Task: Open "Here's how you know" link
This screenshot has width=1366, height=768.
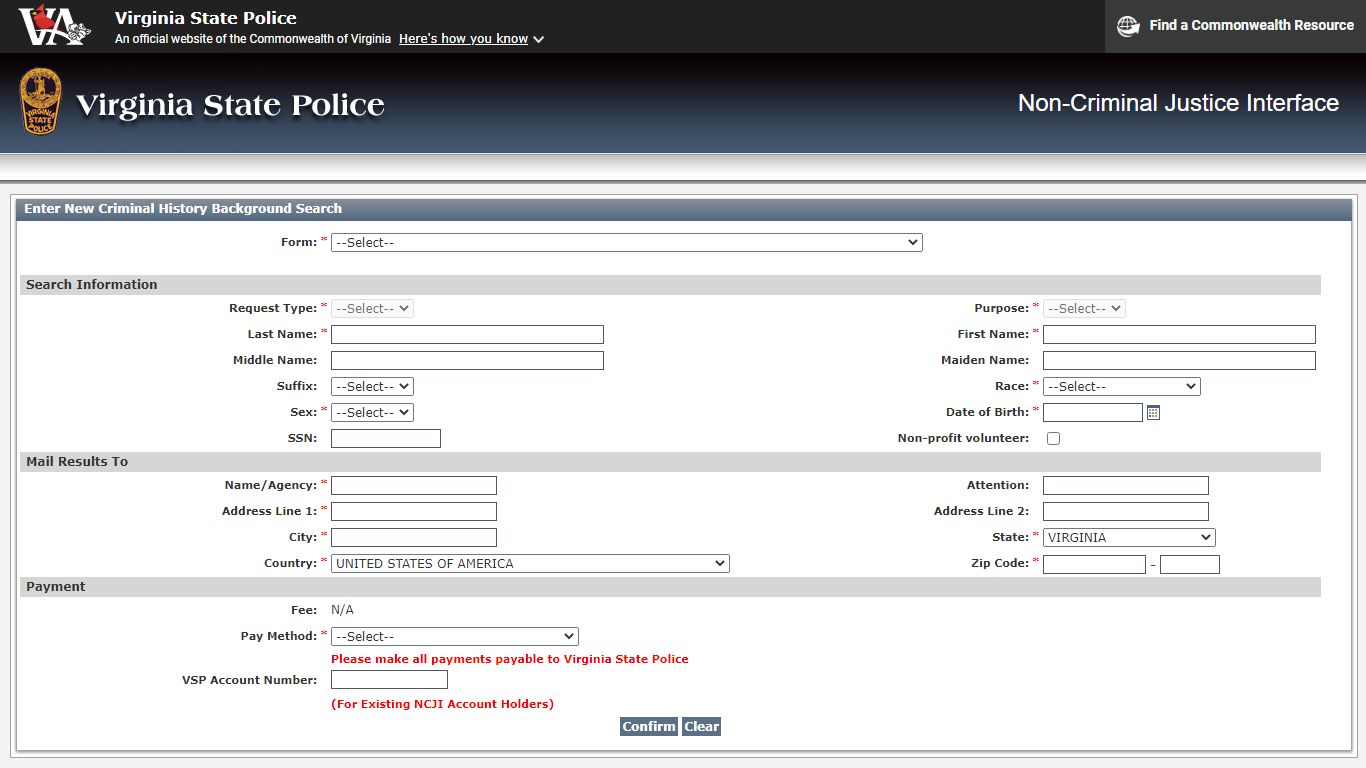Action: (x=463, y=39)
